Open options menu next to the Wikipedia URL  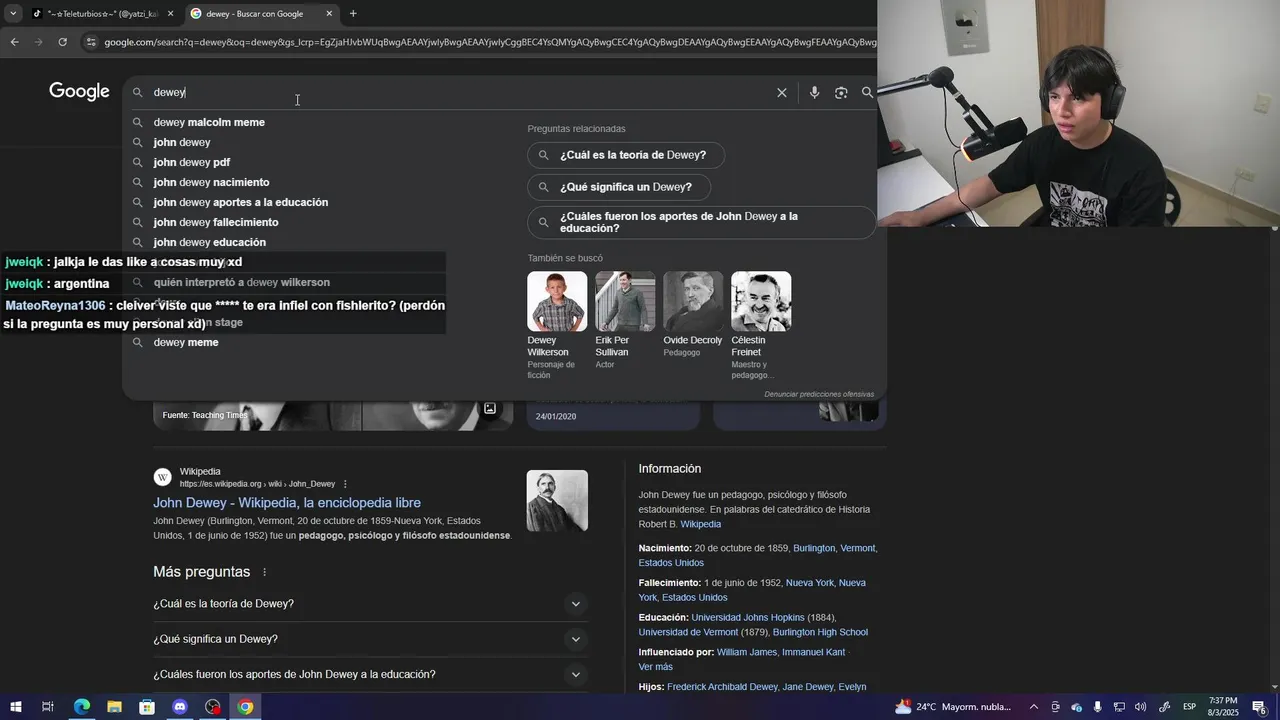345,484
